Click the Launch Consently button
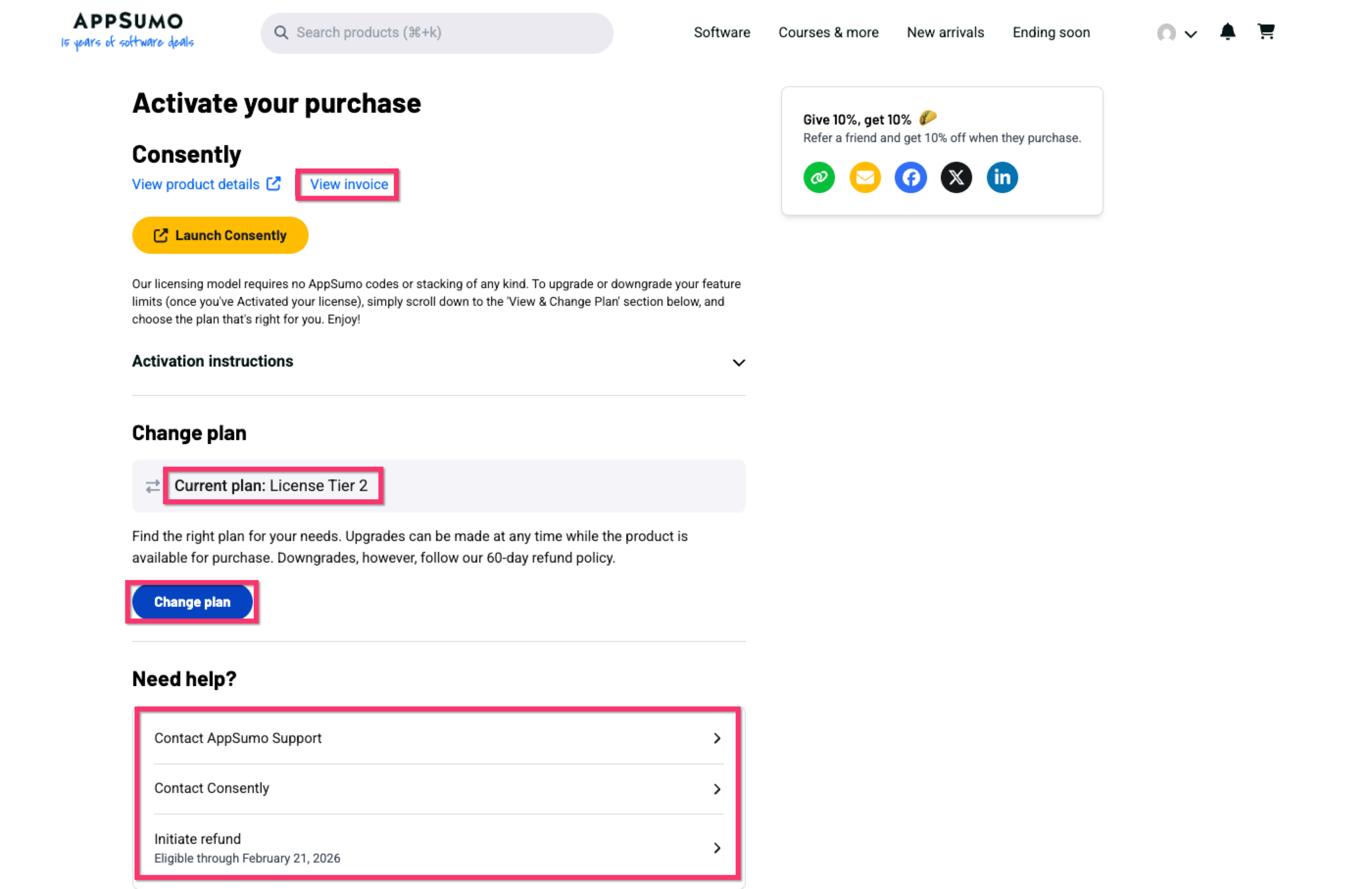The width and height of the screenshot is (1372, 889). 220,235
